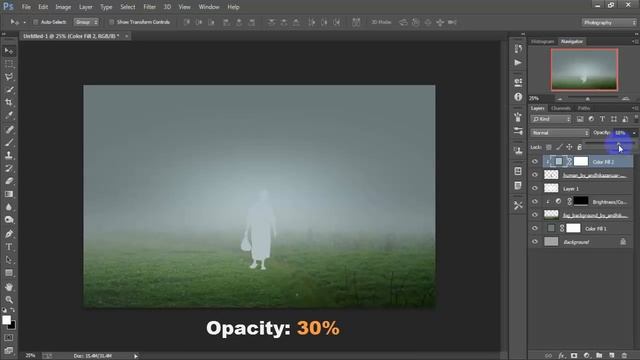Hide the Layer 1 layer
This screenshot has width=640, height=360.
coord(535,188)
